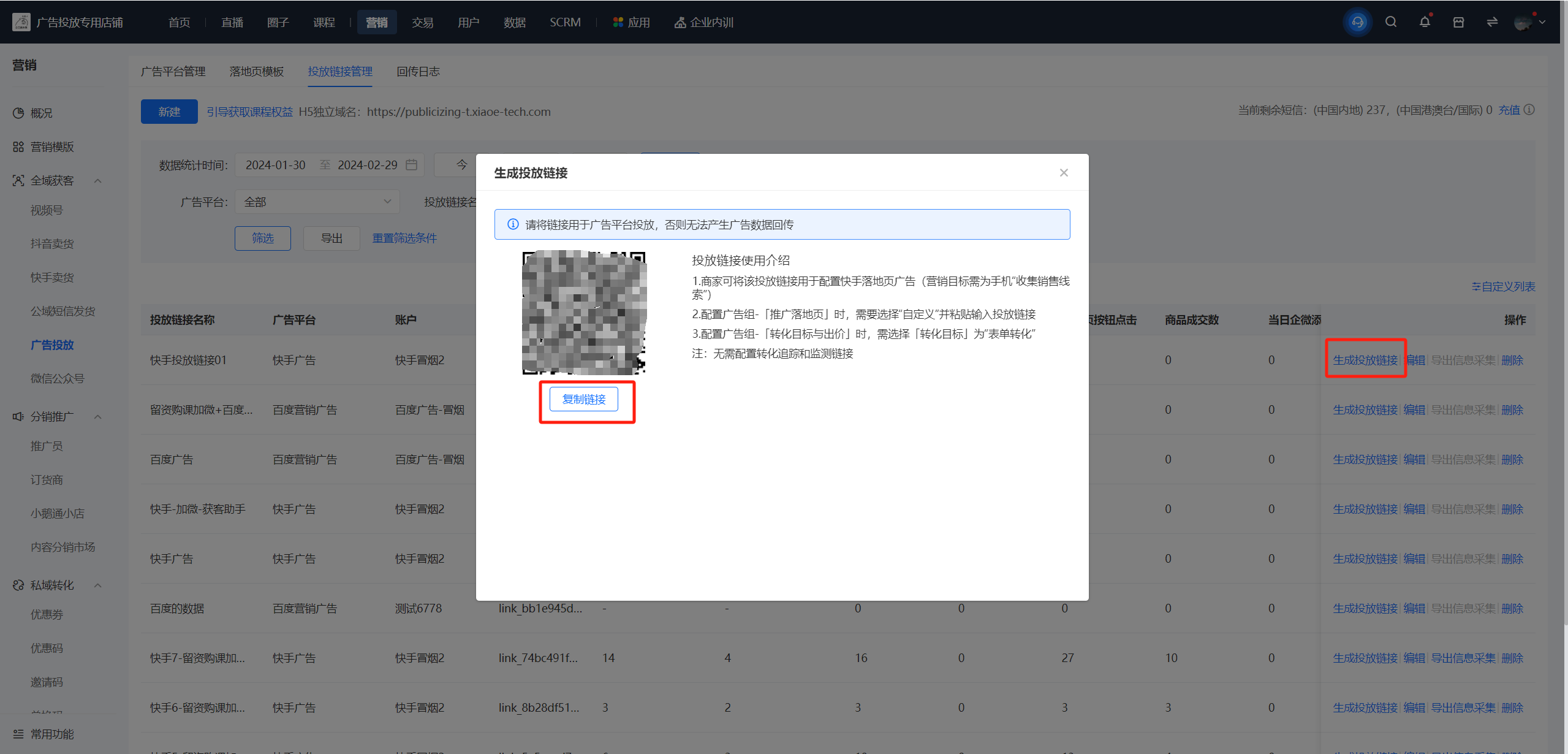
Task: Open 小鹅通小店 in the sidebar
Action: [58, 514]
